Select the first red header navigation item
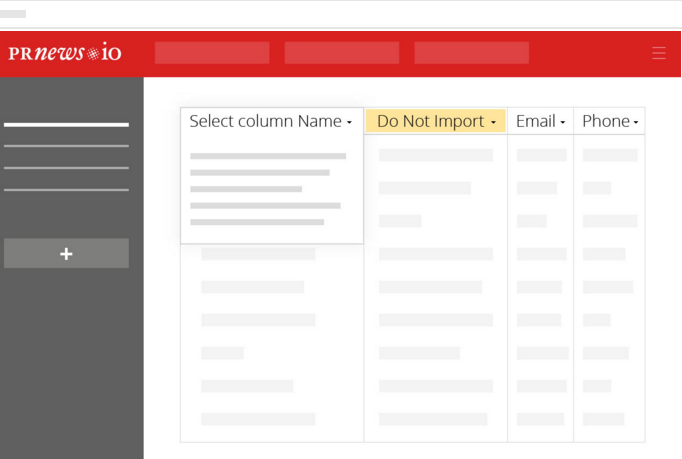The height and width of the screenshot is (459, 682). pos(212,53)
